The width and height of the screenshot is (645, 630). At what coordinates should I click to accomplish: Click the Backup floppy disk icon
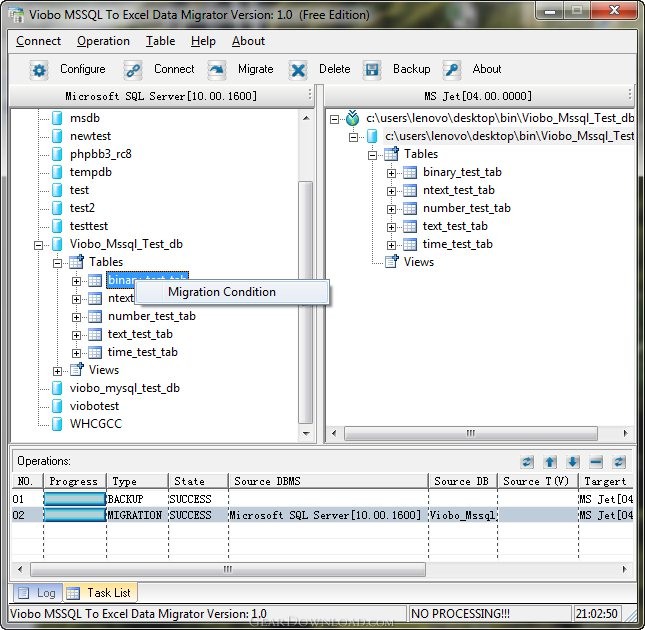372,70
